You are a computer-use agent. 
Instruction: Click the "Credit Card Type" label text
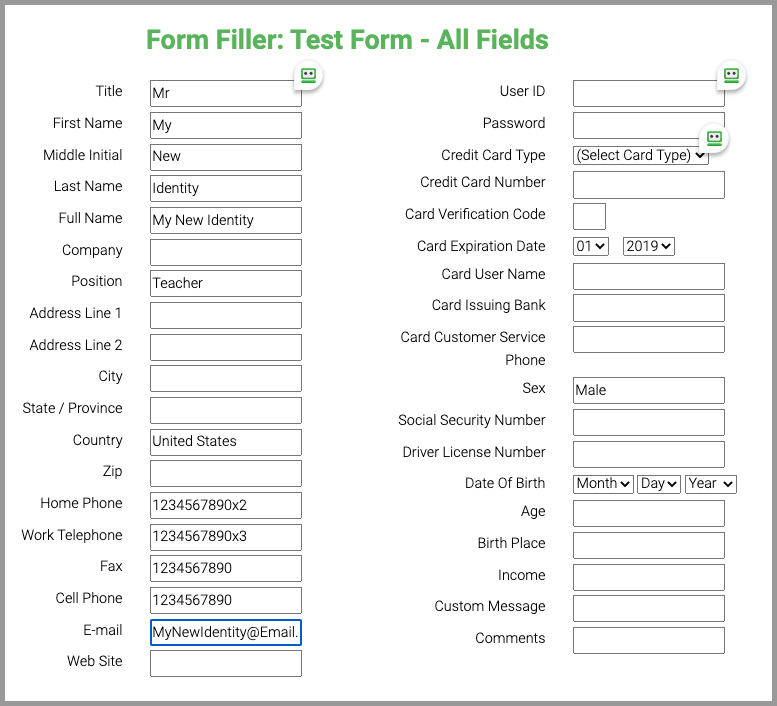493,155
